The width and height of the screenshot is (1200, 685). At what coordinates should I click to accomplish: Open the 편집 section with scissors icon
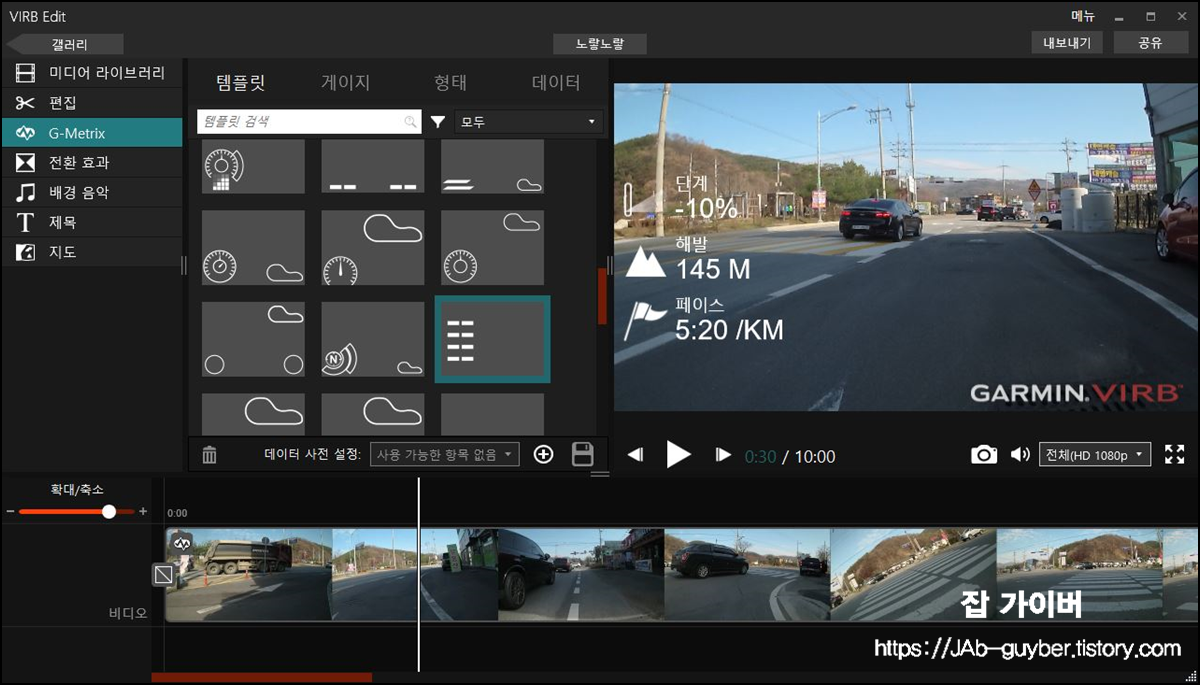[91, 103]
